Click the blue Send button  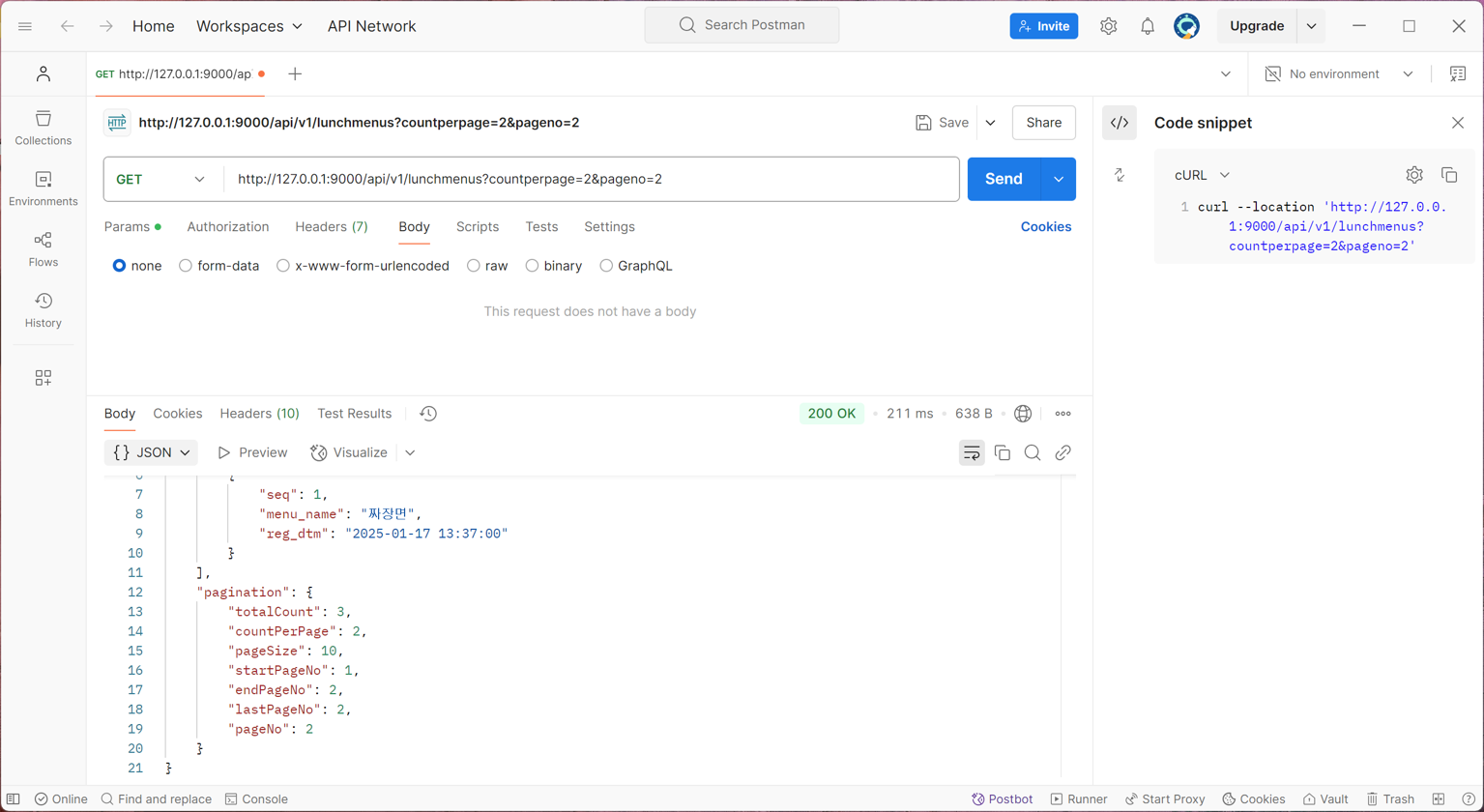coord(1004,179)
